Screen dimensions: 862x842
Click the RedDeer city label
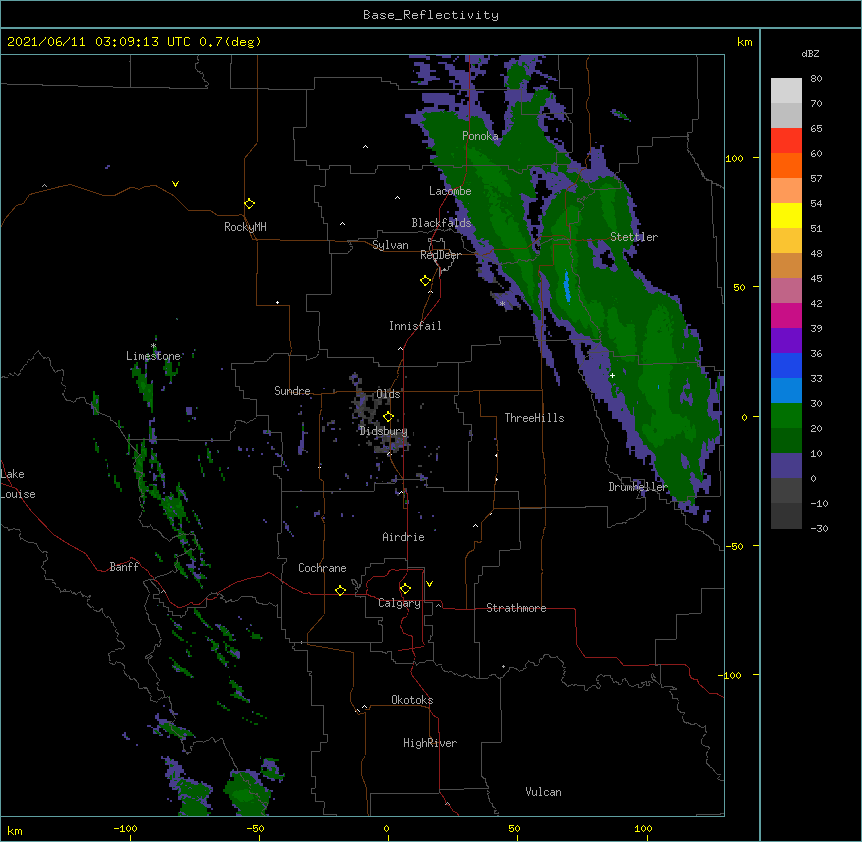440,255
